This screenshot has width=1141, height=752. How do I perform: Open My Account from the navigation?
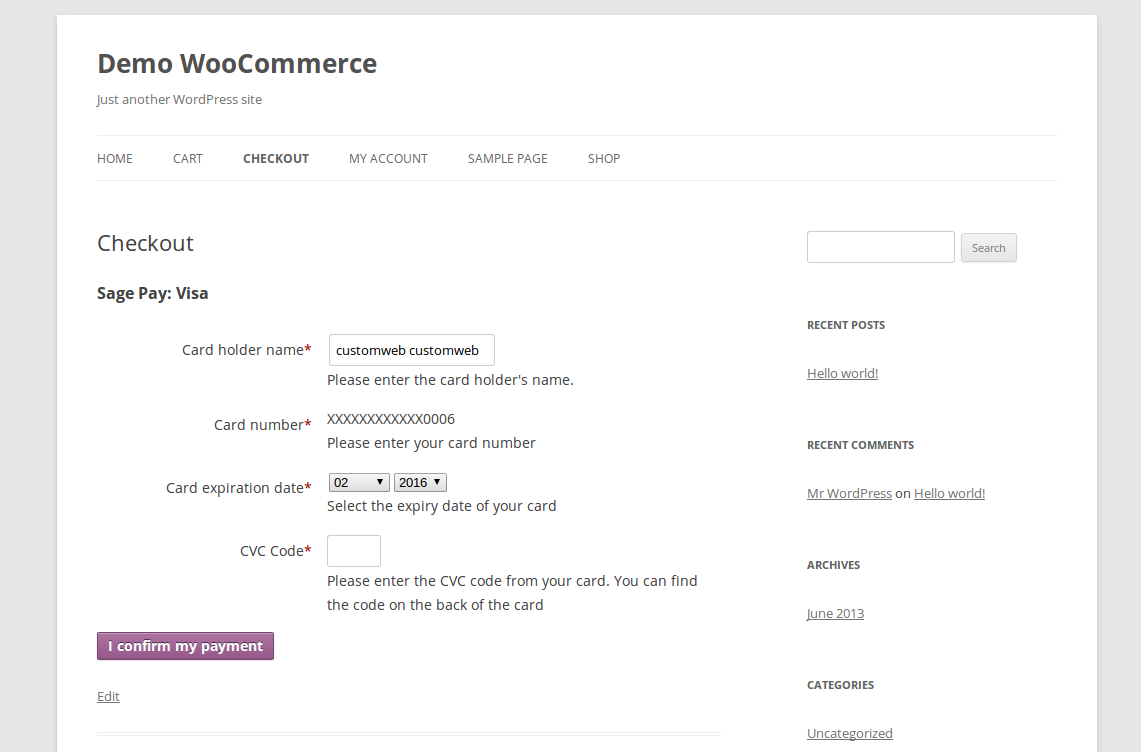[388, 158]
